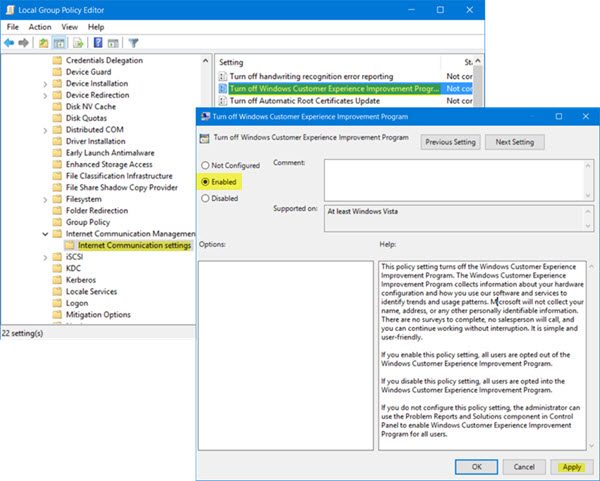Click the Apply button
This screenshot has height=481, width=600.
pyautogui.click(x=572, y=467)
